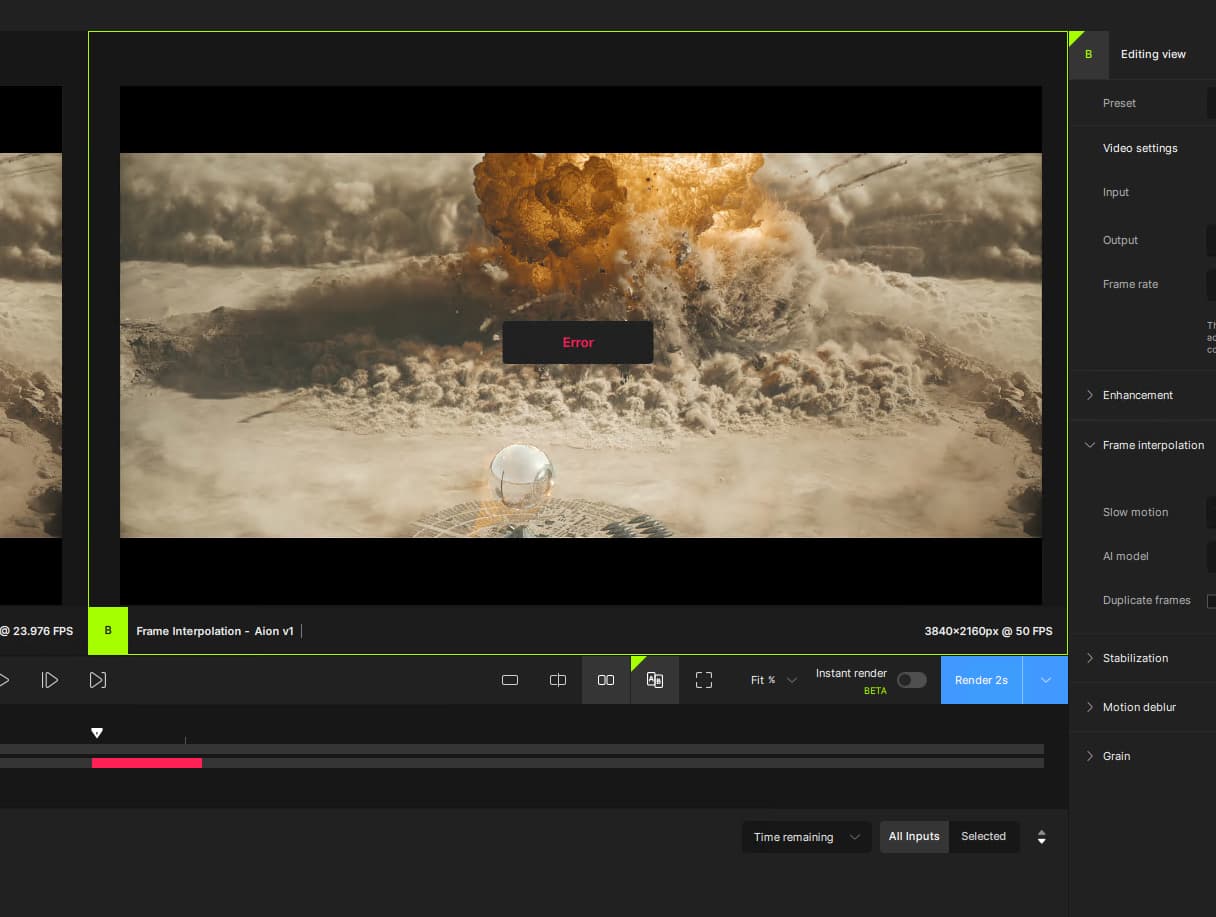Check the Duplicate frames checkbox
Viewport: 1216px width, 917px height.
coord(1211,601)
